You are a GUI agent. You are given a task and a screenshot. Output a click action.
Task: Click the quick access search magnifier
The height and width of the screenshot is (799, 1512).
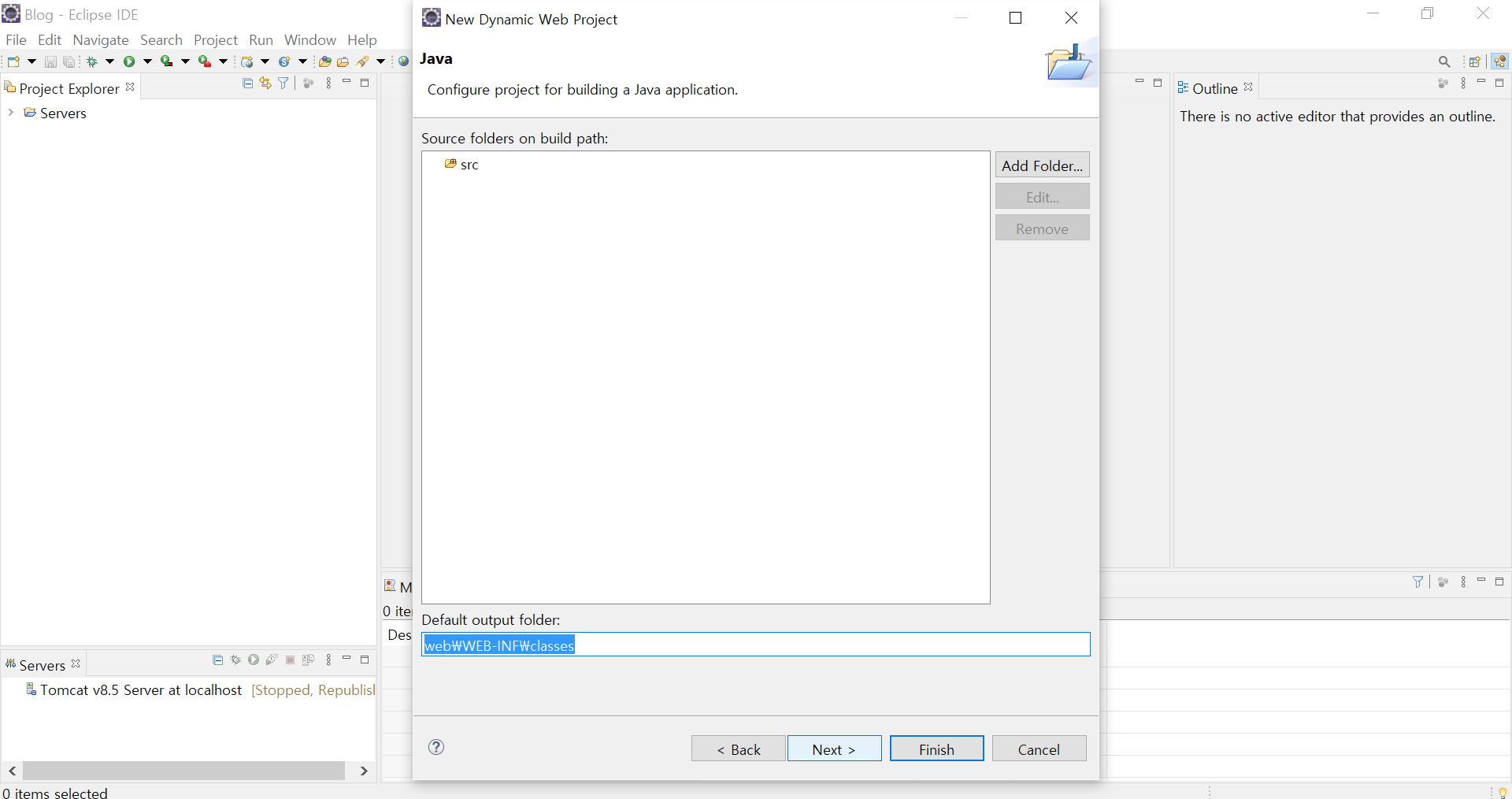(1444, 61)
